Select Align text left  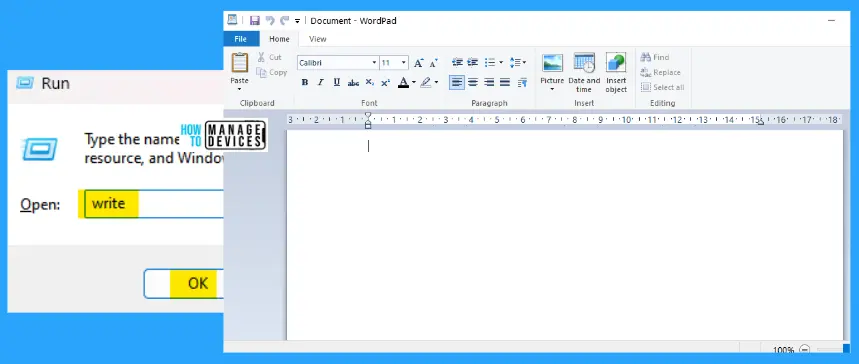point(457,83)
